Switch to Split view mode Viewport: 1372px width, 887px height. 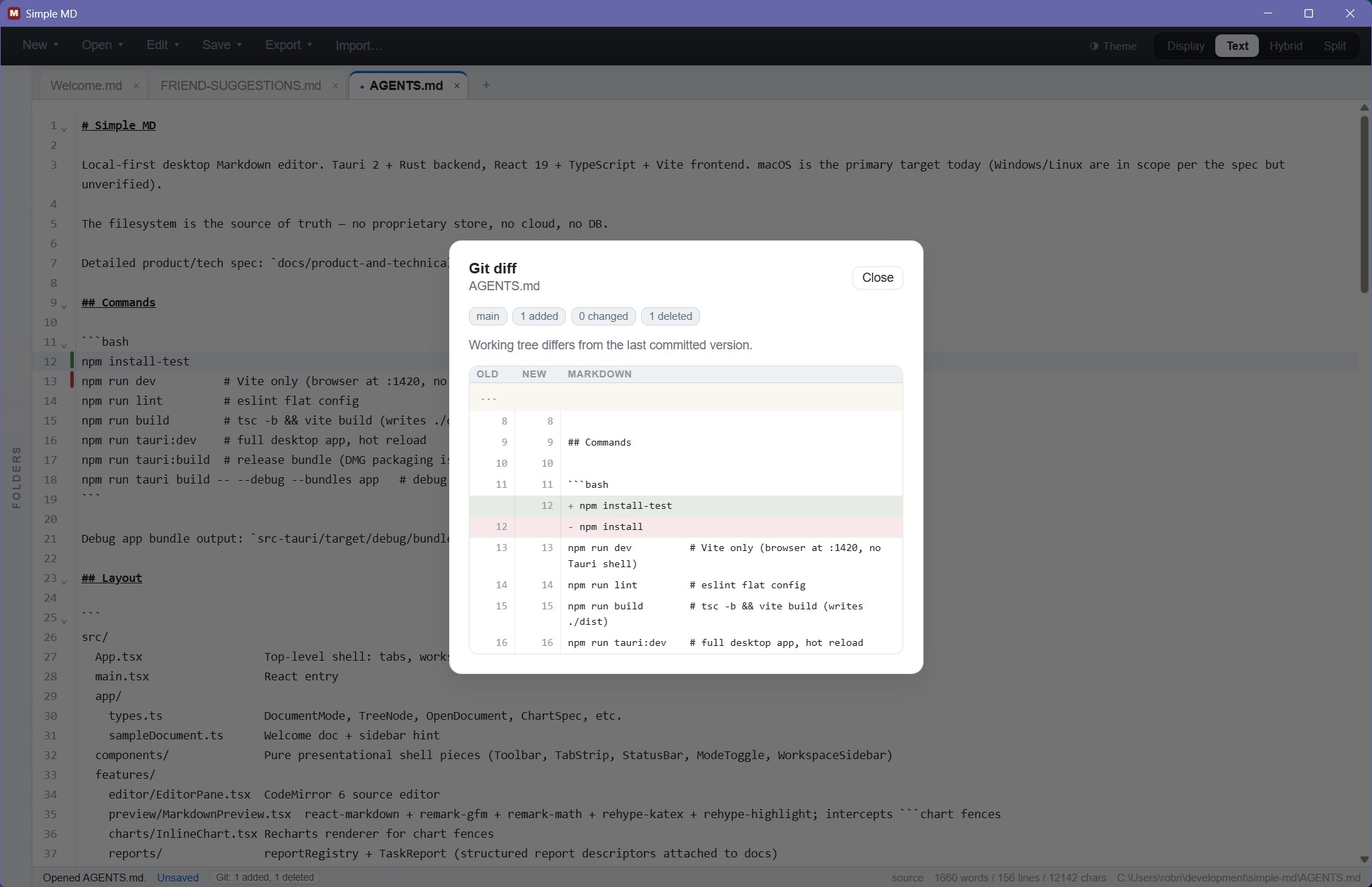1334,46
